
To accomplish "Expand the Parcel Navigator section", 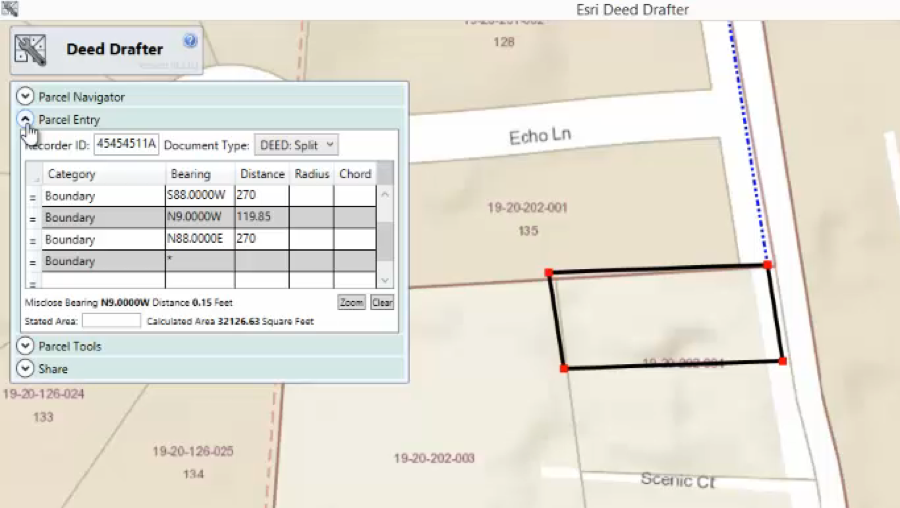I will point(25,96).
